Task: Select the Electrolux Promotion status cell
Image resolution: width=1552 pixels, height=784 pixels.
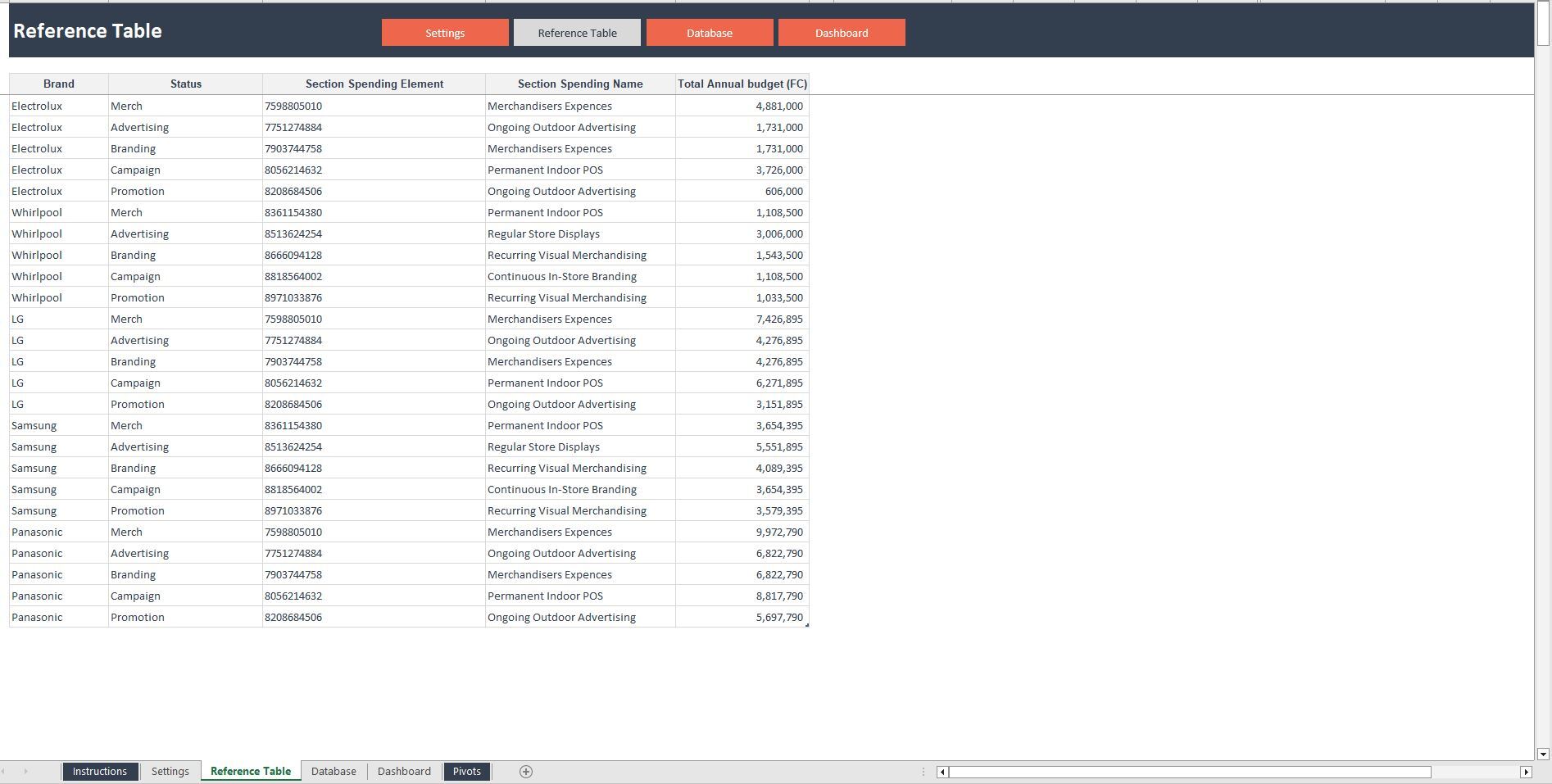Action: 186,191
